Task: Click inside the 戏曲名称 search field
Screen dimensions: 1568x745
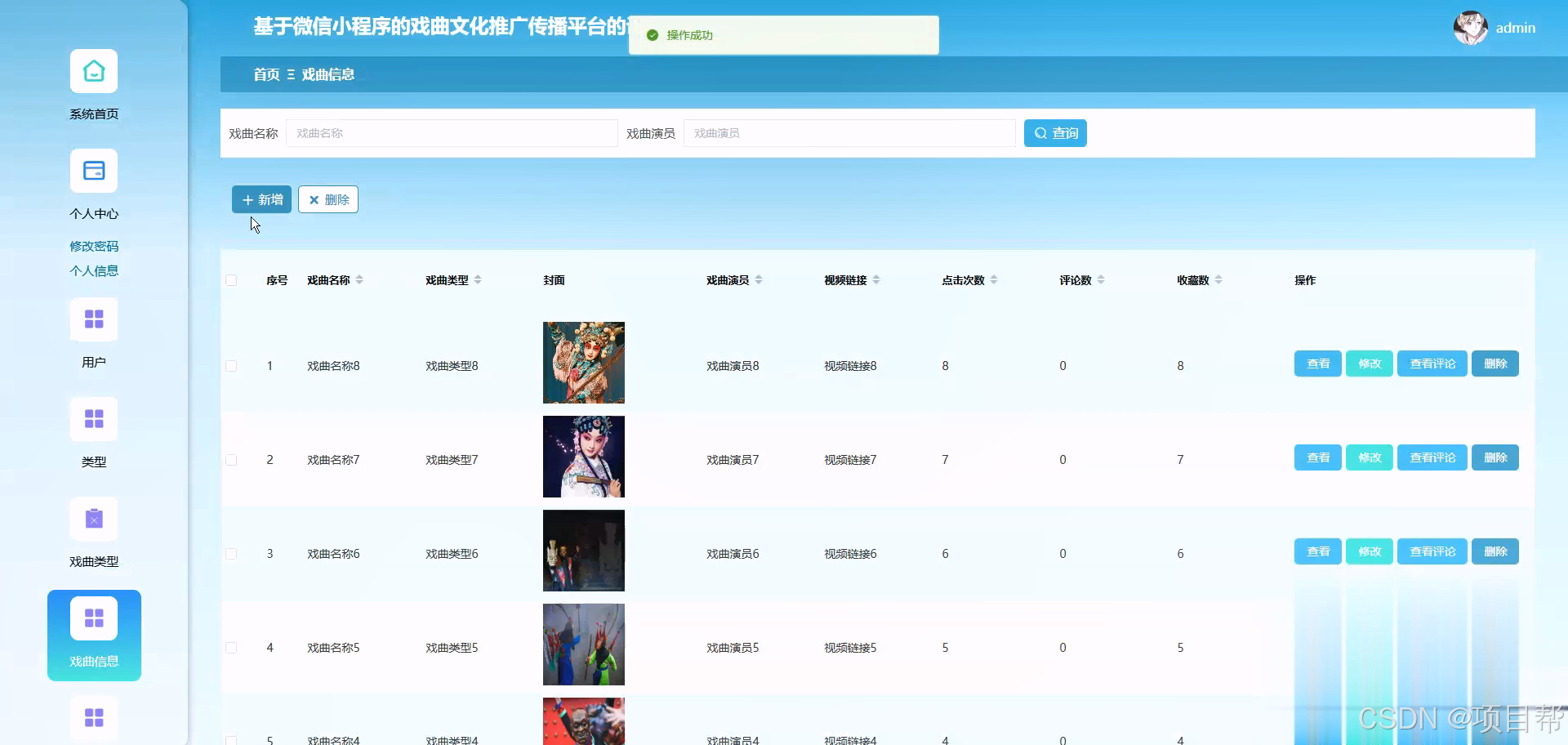Action: click(x=452, y=132)
